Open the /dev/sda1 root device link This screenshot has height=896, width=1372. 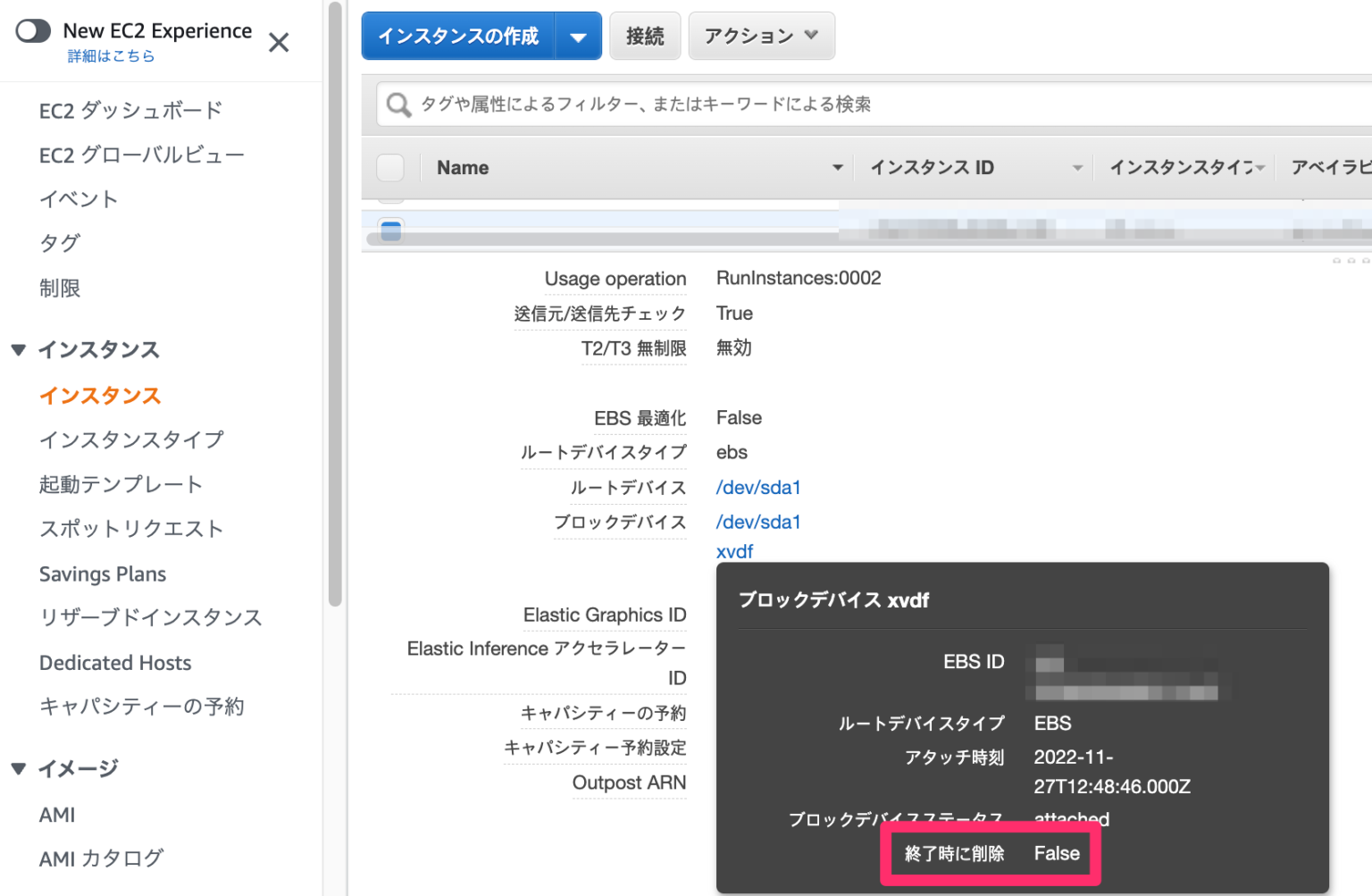[x=757, y=487]
